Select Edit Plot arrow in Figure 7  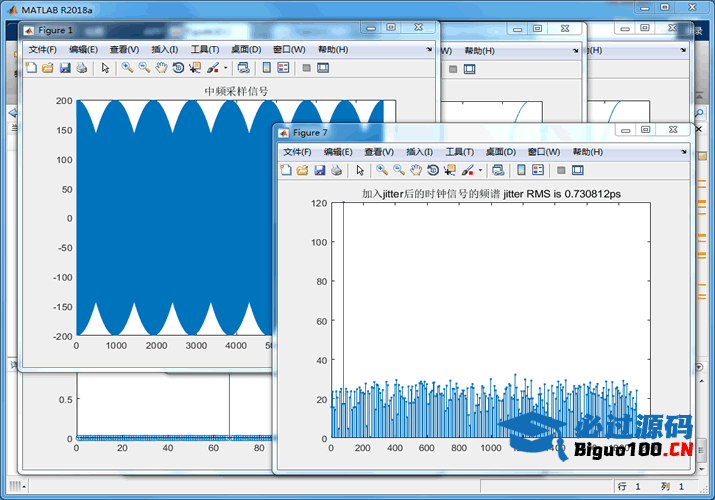(x=360, y=170)
